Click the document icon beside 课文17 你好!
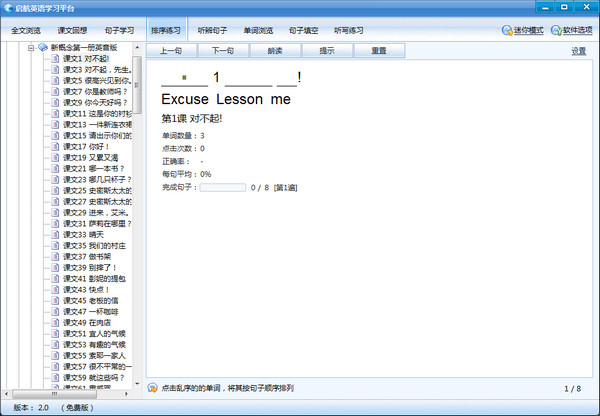Viewport: 600px width, 416px height. click(x=55, y=147)
